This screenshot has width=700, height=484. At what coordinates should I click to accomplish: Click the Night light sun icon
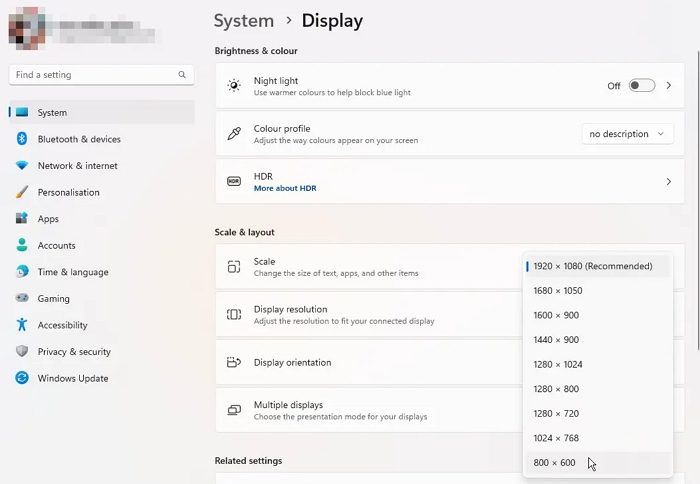pos(234,85)
